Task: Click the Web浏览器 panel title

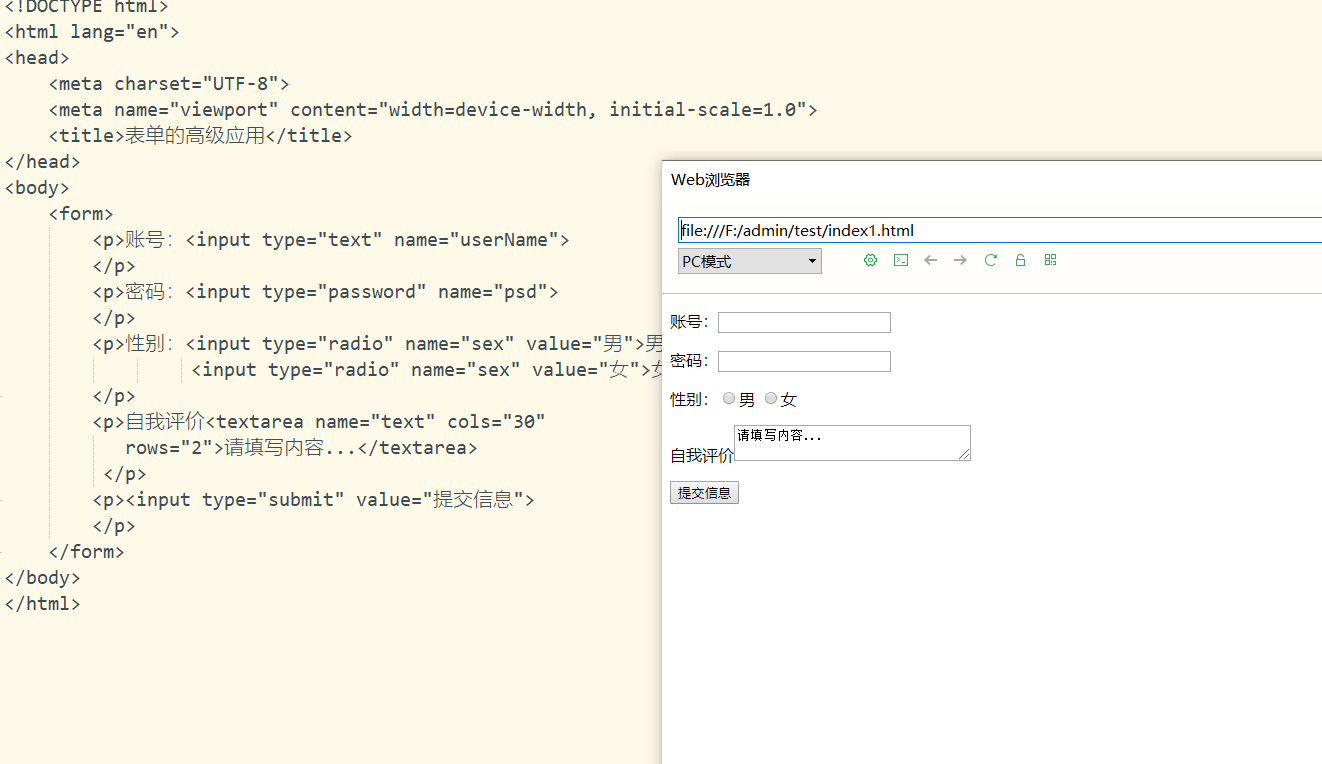Action: [x=710, y=180]
